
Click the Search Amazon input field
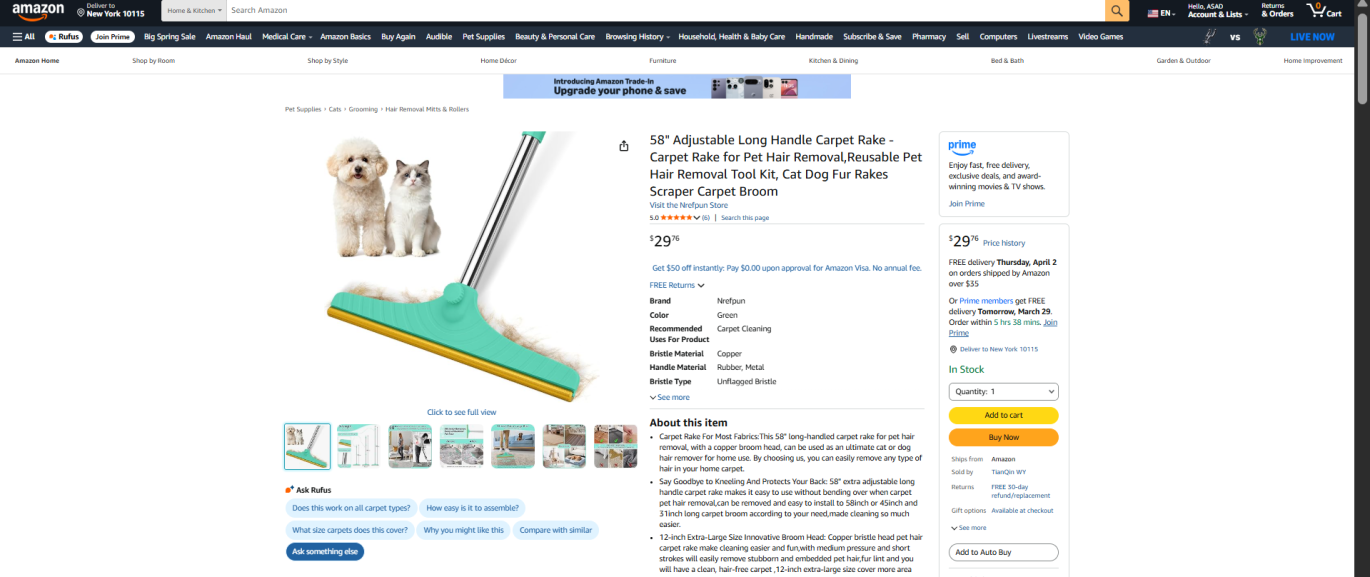pos(664,11)
